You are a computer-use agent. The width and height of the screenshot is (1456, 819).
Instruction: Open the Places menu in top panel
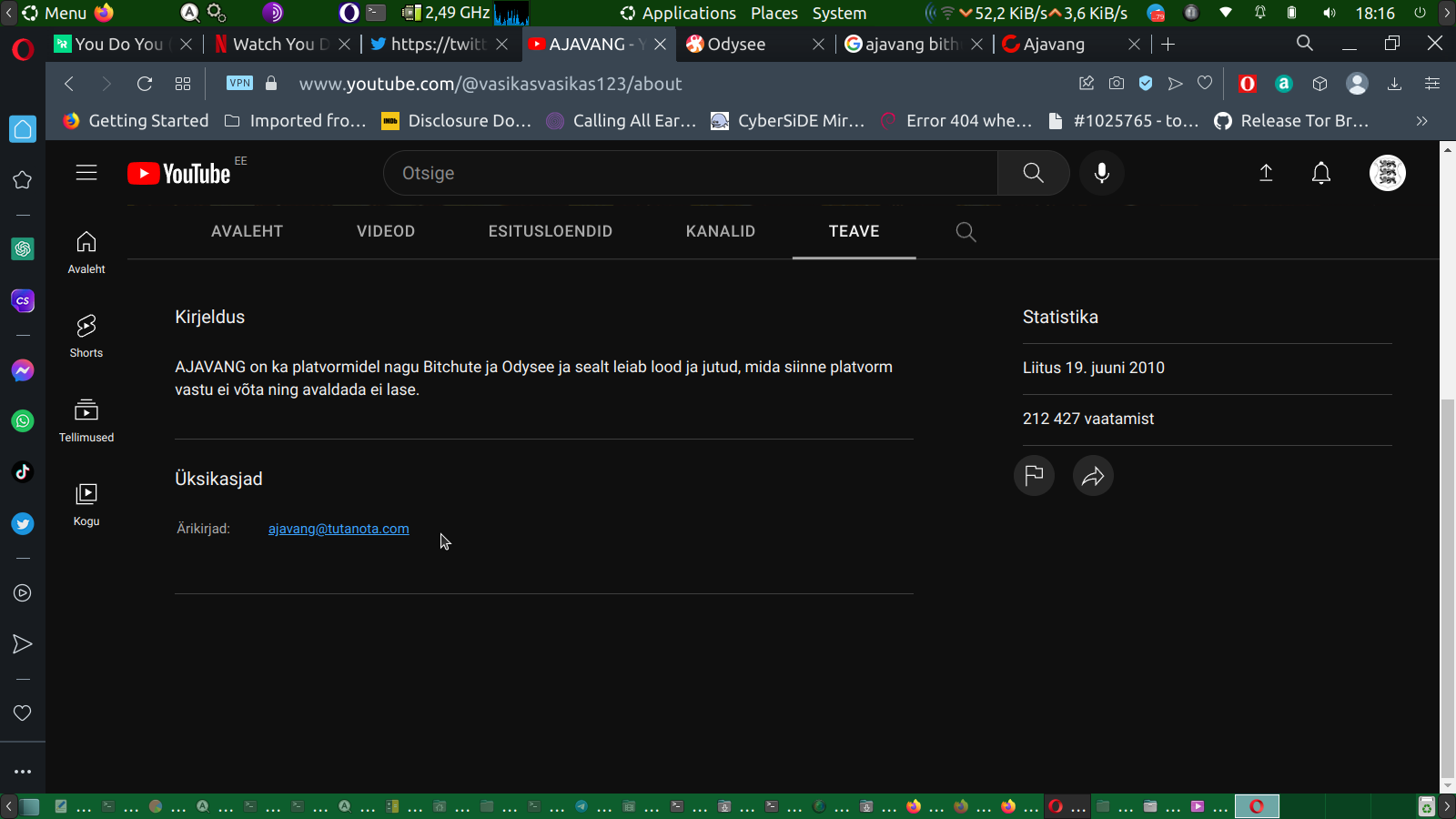pyautogui.click(x=774, y=13)
